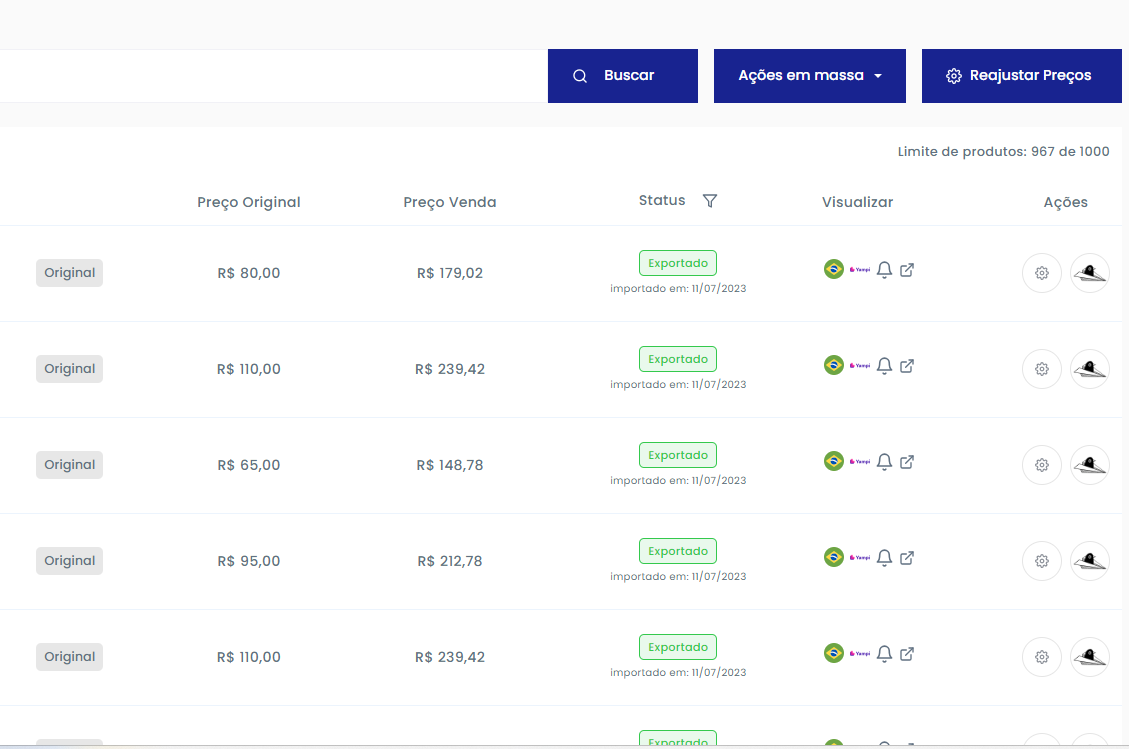The height and width of the screenshot is (749, 1129).
Task: Select the sale price R$ 179,02
Action: pyautogui.click(x=450, y=273)
